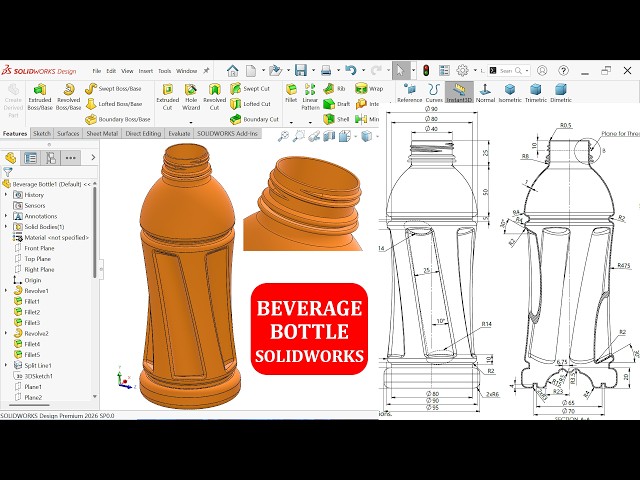The image size is (640, 480).
Task: Select Revolved Cut tool
Action: (214, 97)
